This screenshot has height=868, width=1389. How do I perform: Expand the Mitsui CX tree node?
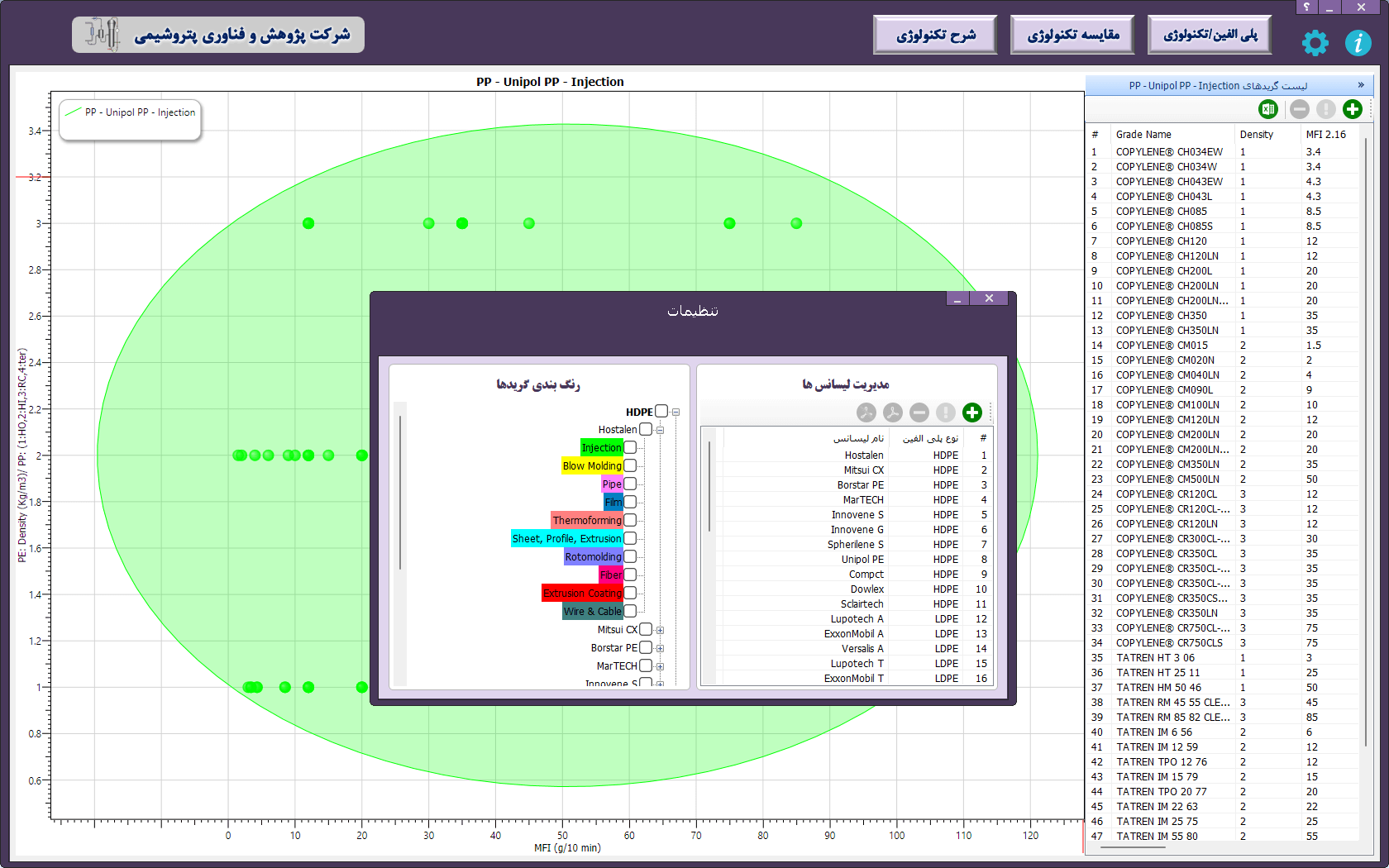click(660, 631)
